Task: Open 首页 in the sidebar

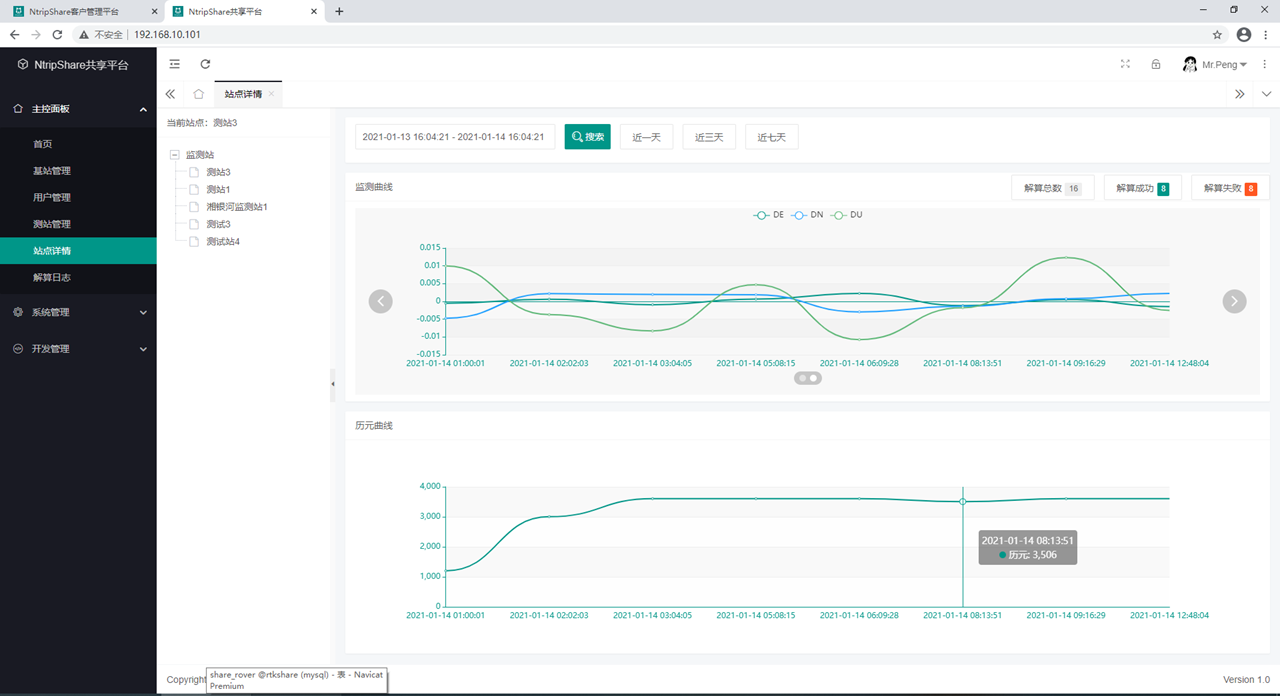Action: coord(78,144)
